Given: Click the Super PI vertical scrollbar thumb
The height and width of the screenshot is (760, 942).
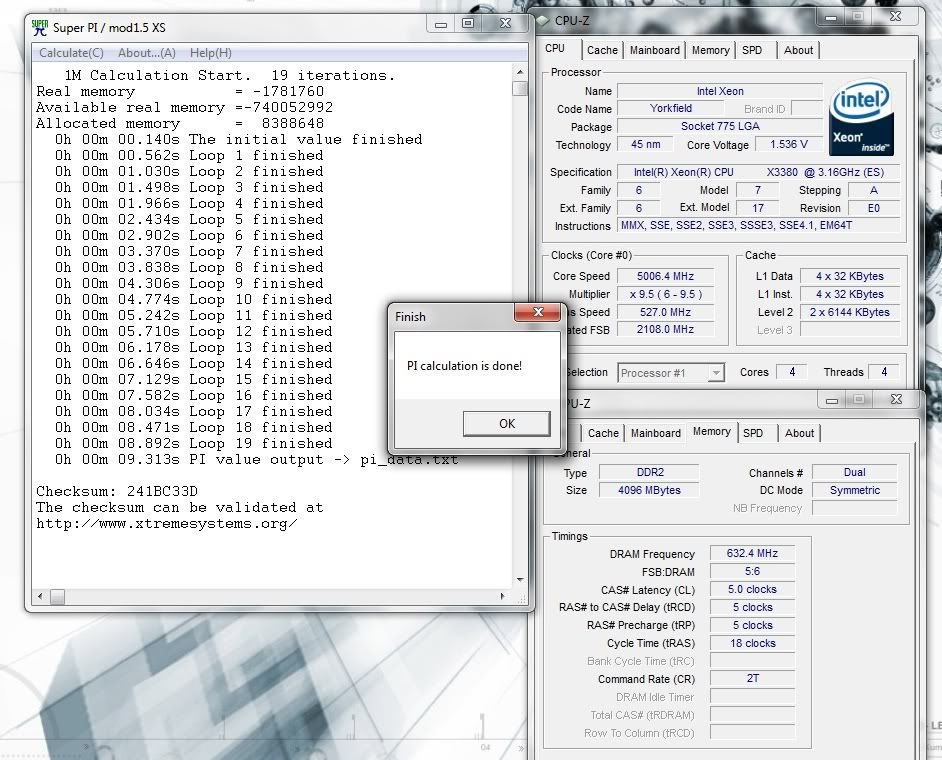Looking at the screenshot, I should pos(520,88).
